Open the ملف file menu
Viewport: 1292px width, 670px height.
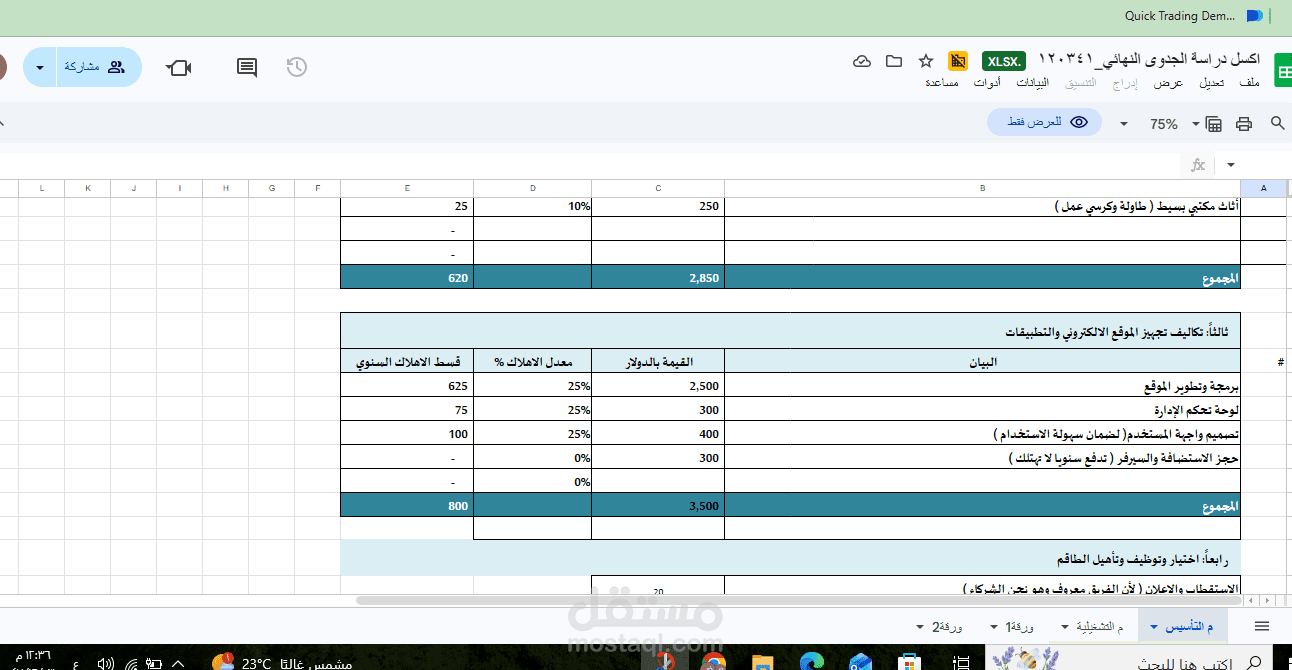click(1249, 82)
